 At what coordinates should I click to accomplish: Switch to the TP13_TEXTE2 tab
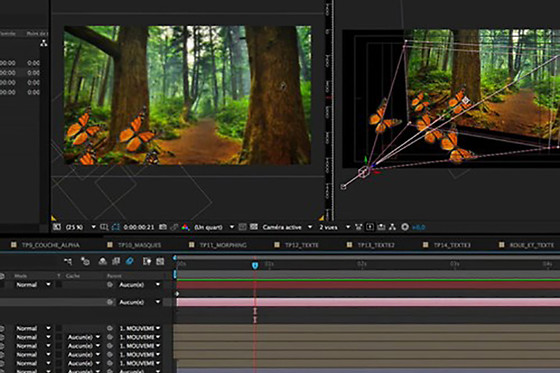click(x=376, y=245)
